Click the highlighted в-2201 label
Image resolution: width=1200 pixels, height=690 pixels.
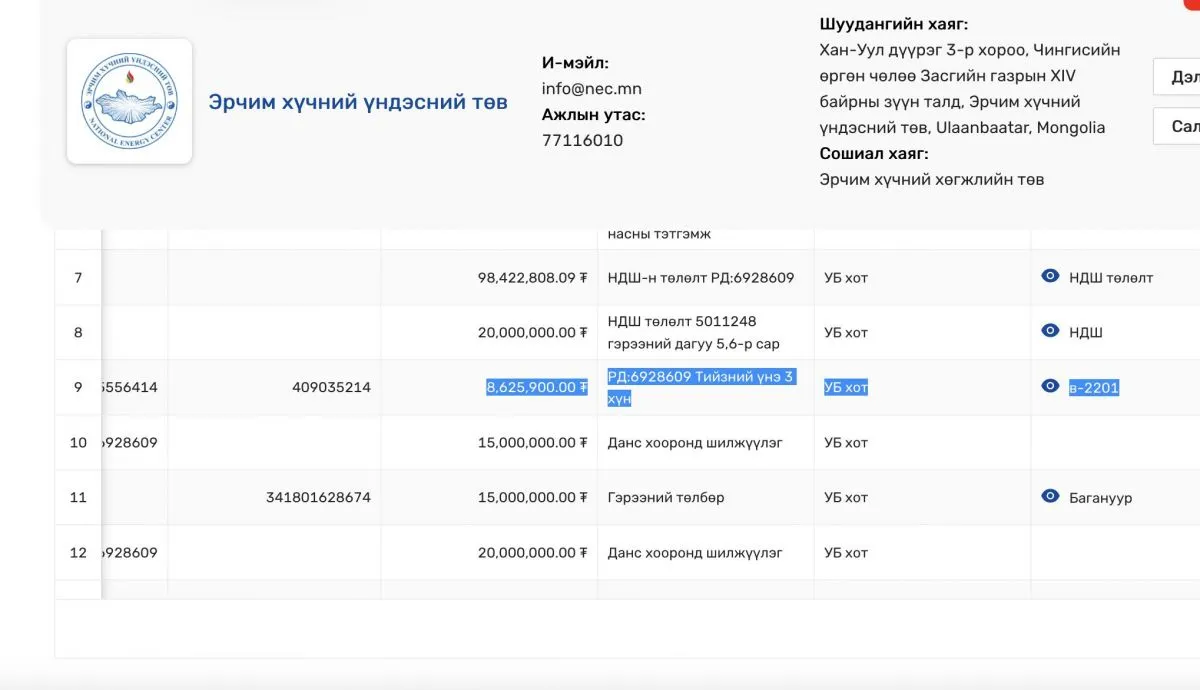pos(1094,388)
